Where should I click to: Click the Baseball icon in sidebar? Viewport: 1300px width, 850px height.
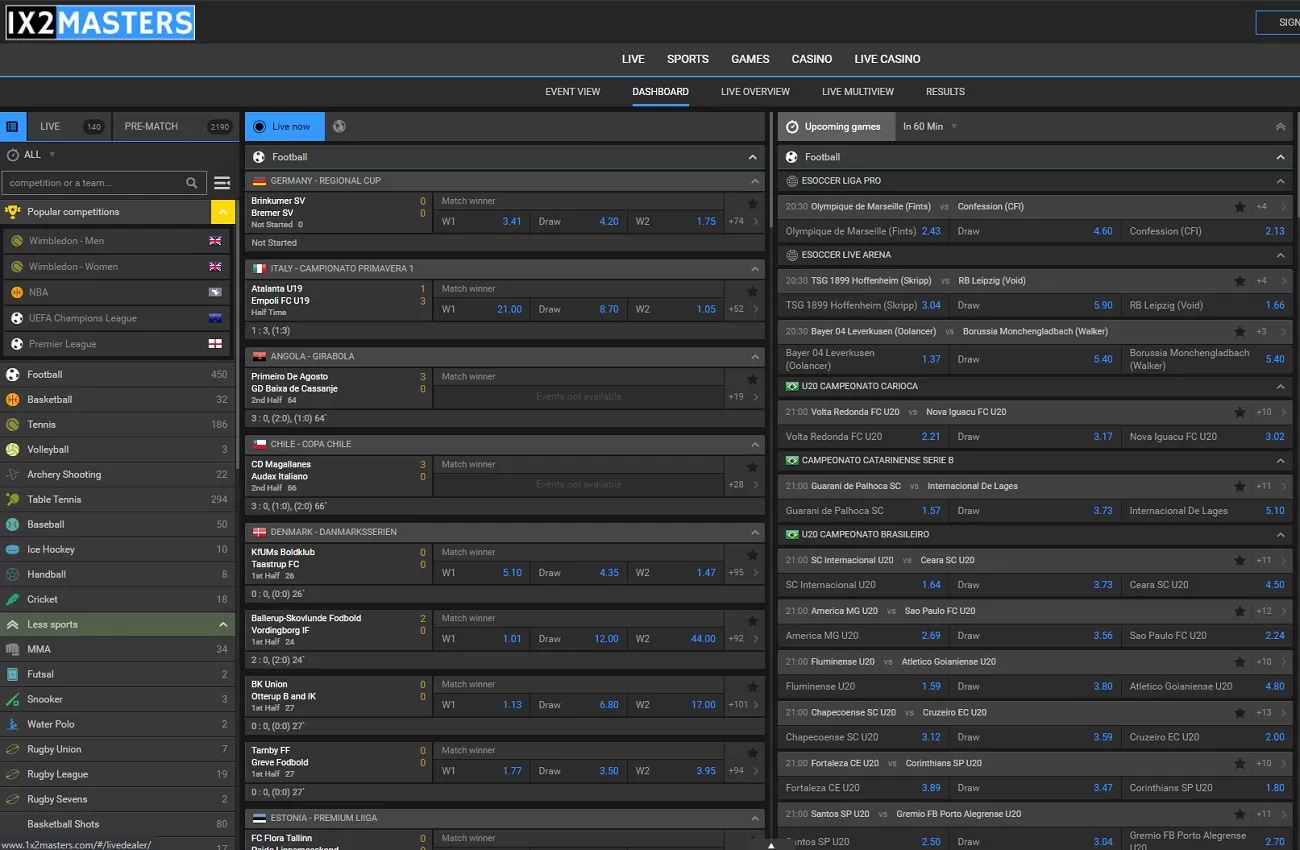pos(13,525)
